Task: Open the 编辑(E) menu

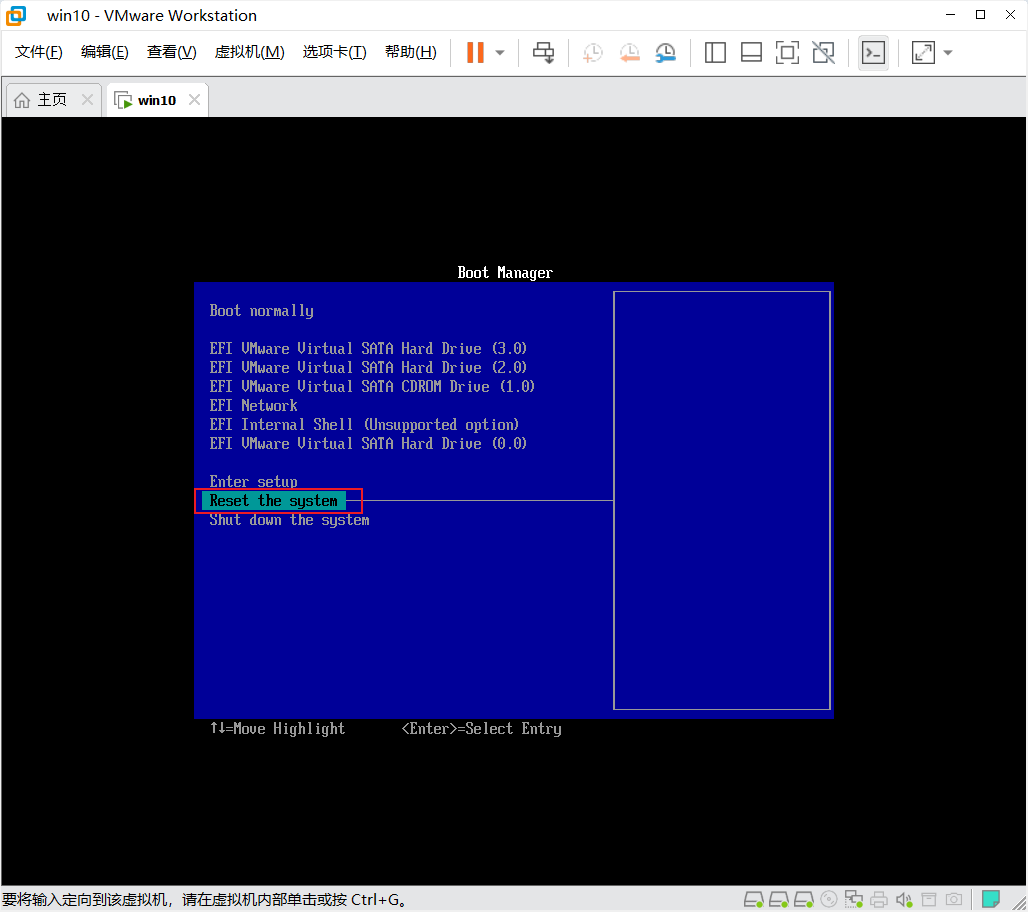Action: click(x=105, y=52)
